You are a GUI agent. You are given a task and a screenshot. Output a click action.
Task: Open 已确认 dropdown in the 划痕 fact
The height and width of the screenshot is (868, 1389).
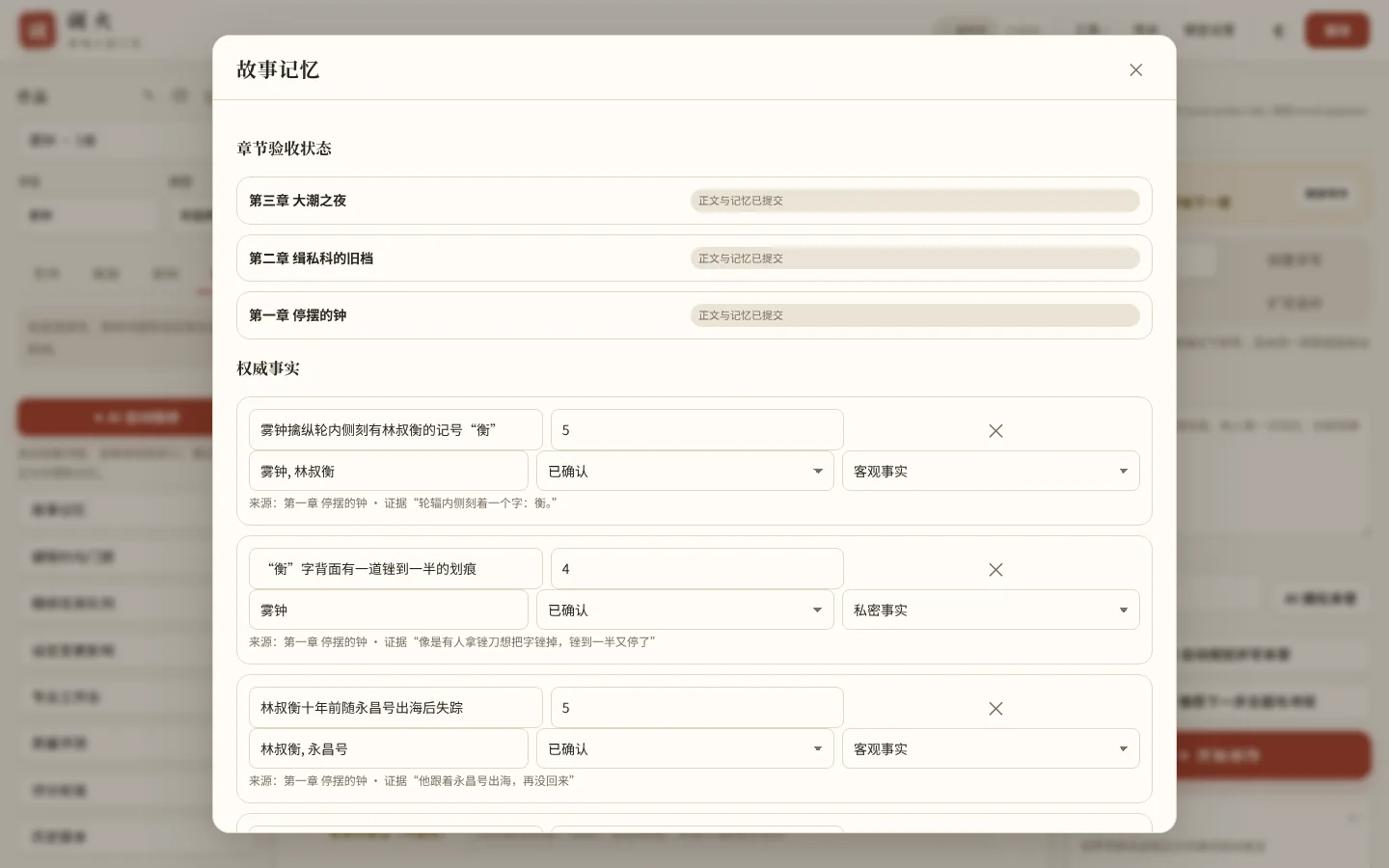[685, 610]
